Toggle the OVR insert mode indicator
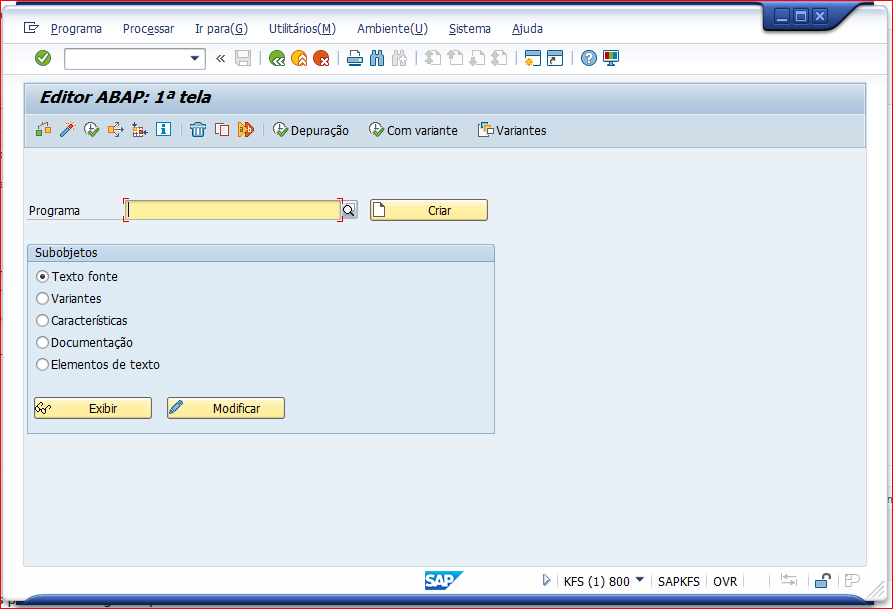The width and height of the screenshot is (893, 609). tap(725, 581)
